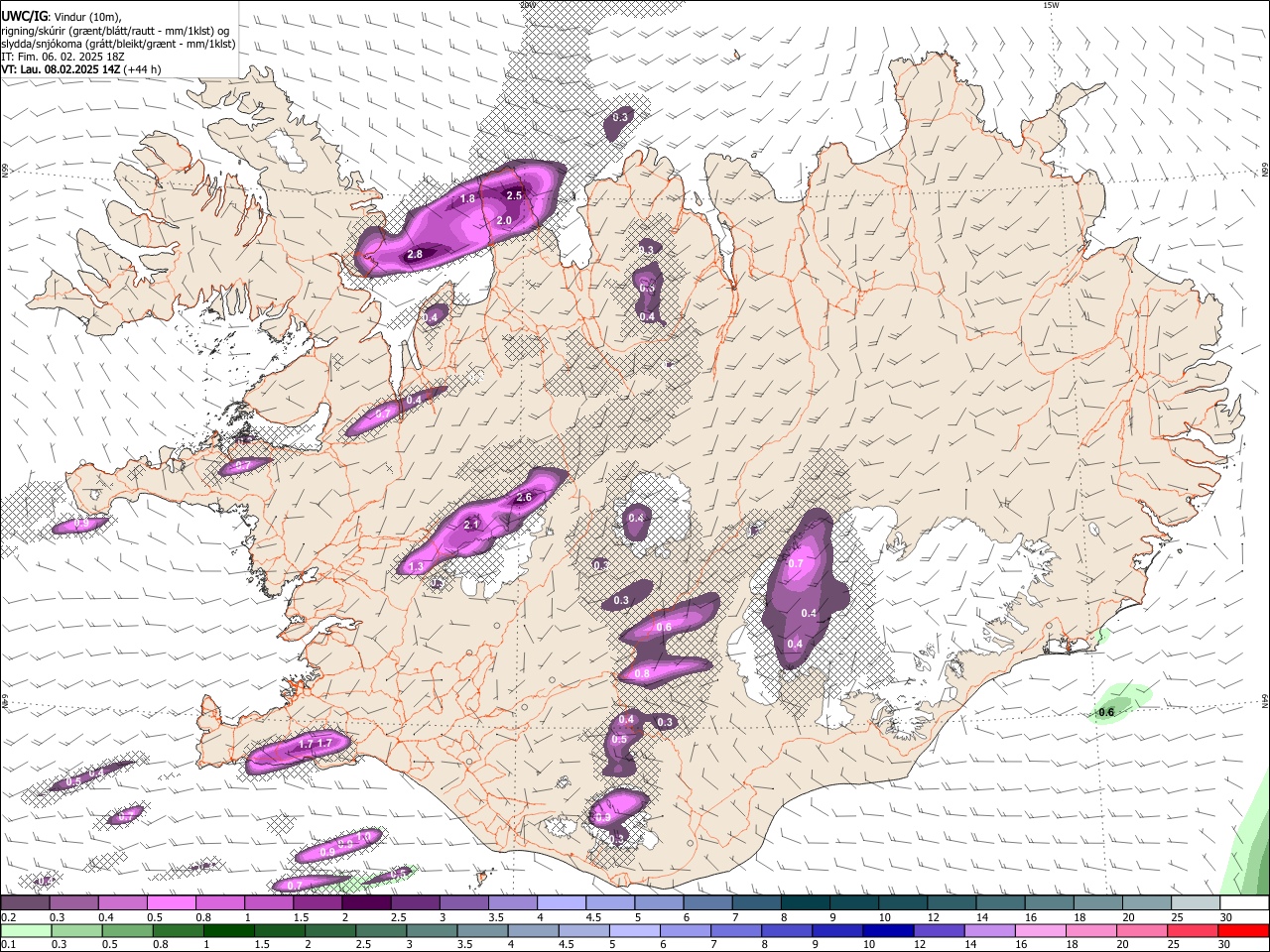This screenshot has height=952, width=1270.
Task: Select the 2.0 map value label
Action: pyautogui.click(x=504, y=220)
